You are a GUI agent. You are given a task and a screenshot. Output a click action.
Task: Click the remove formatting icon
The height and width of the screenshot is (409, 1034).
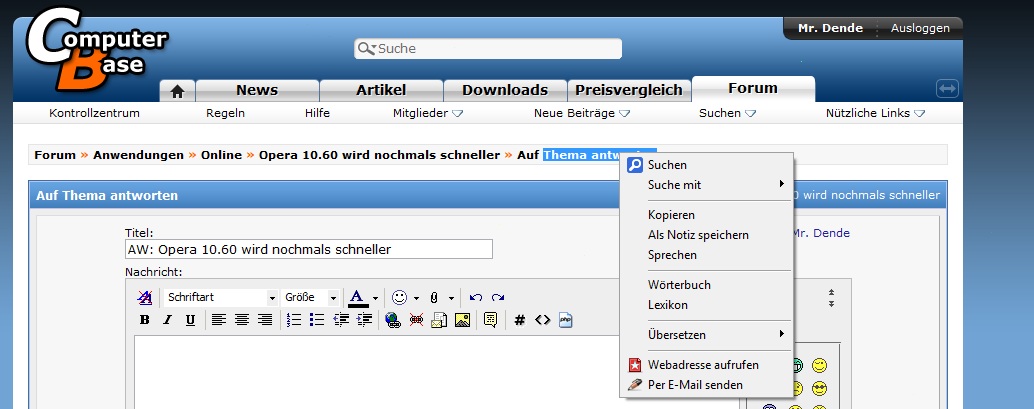coord(144,298)
